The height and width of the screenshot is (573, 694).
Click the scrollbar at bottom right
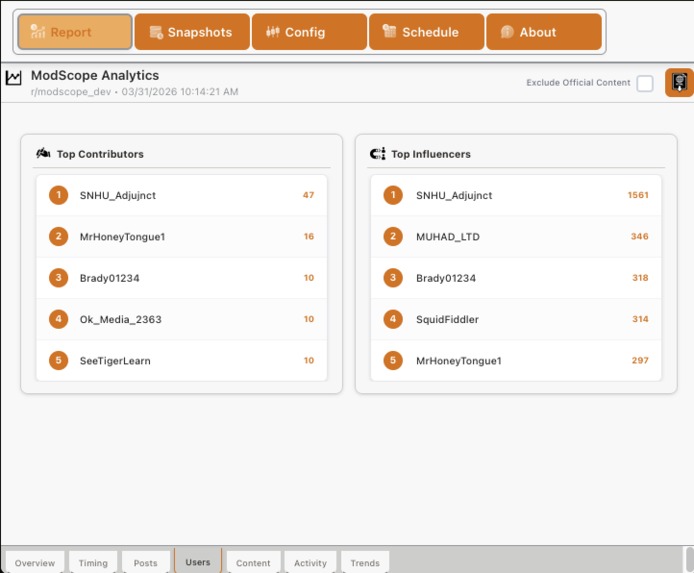coord(690,559)
